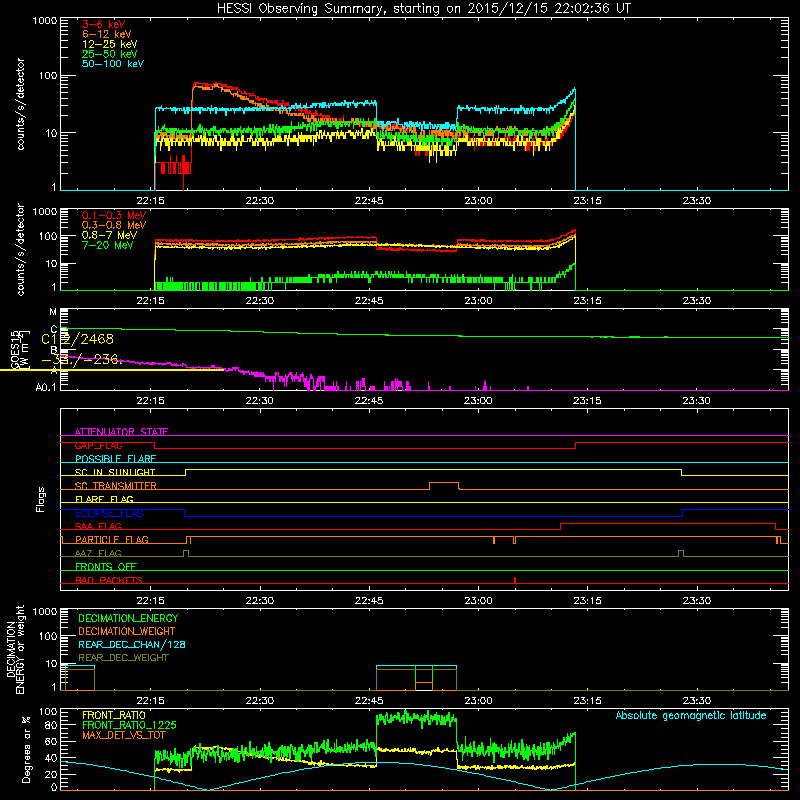Click the HESSI Observing Summary title

[x=423, y=8]
